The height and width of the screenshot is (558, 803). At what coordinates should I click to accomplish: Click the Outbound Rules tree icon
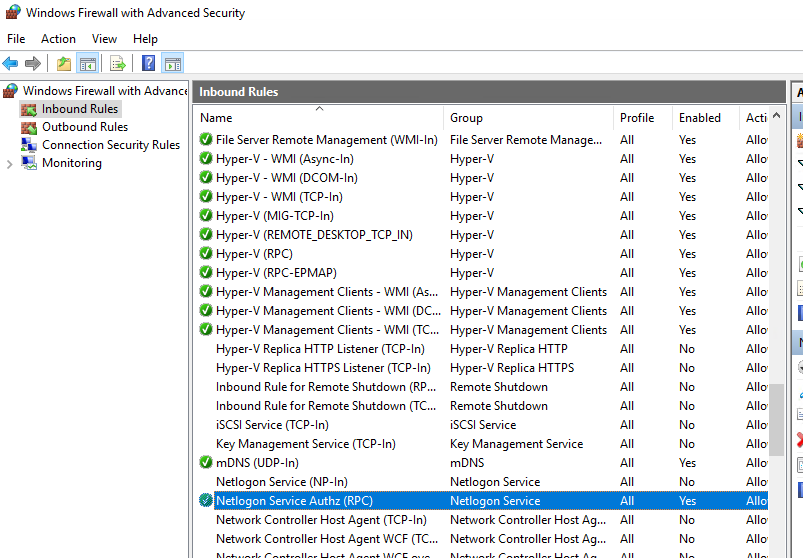(x=29, y=127)
